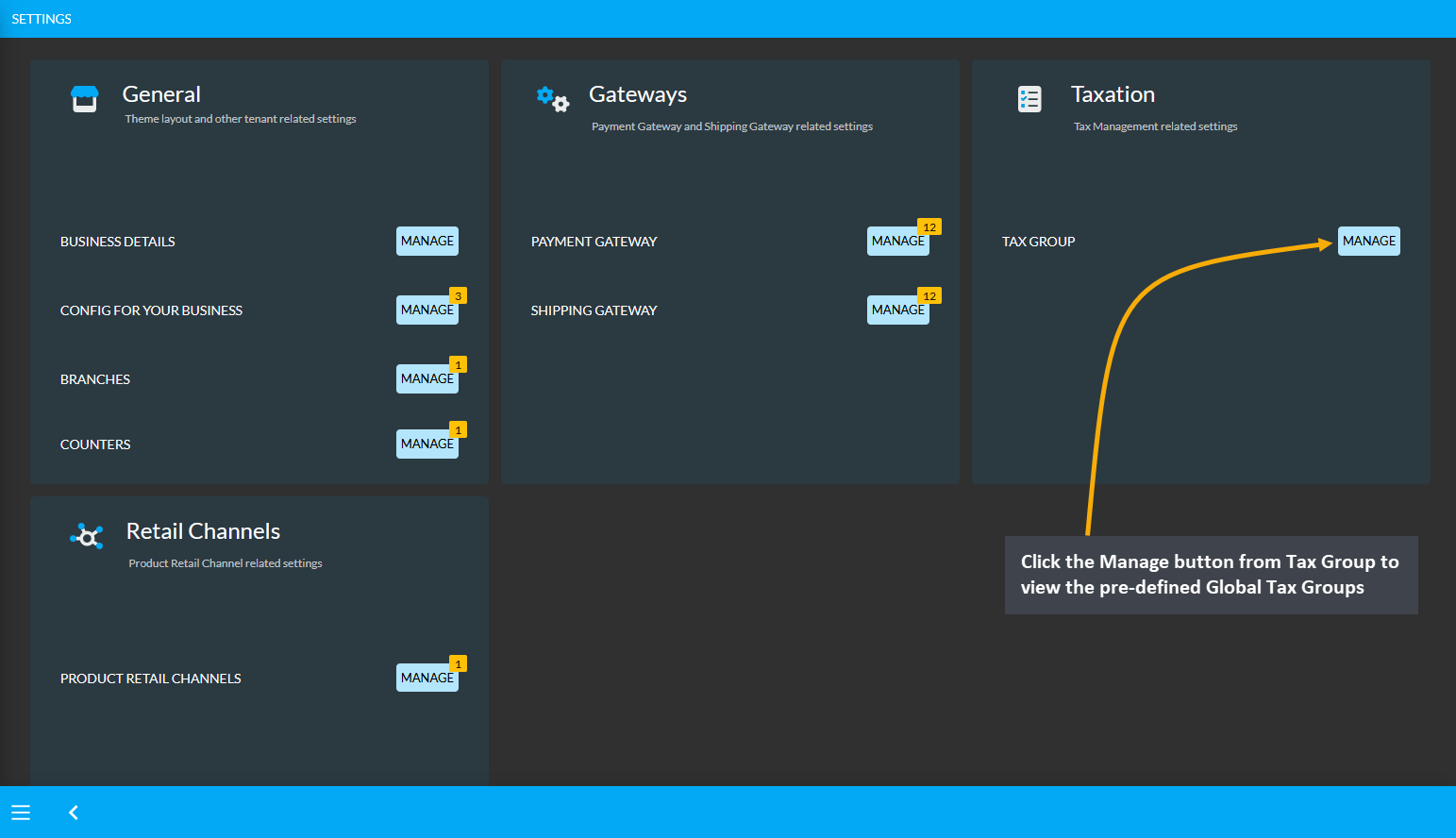Click the SETTINGS title in top bar
The image size is (1456, 838).
42,19
